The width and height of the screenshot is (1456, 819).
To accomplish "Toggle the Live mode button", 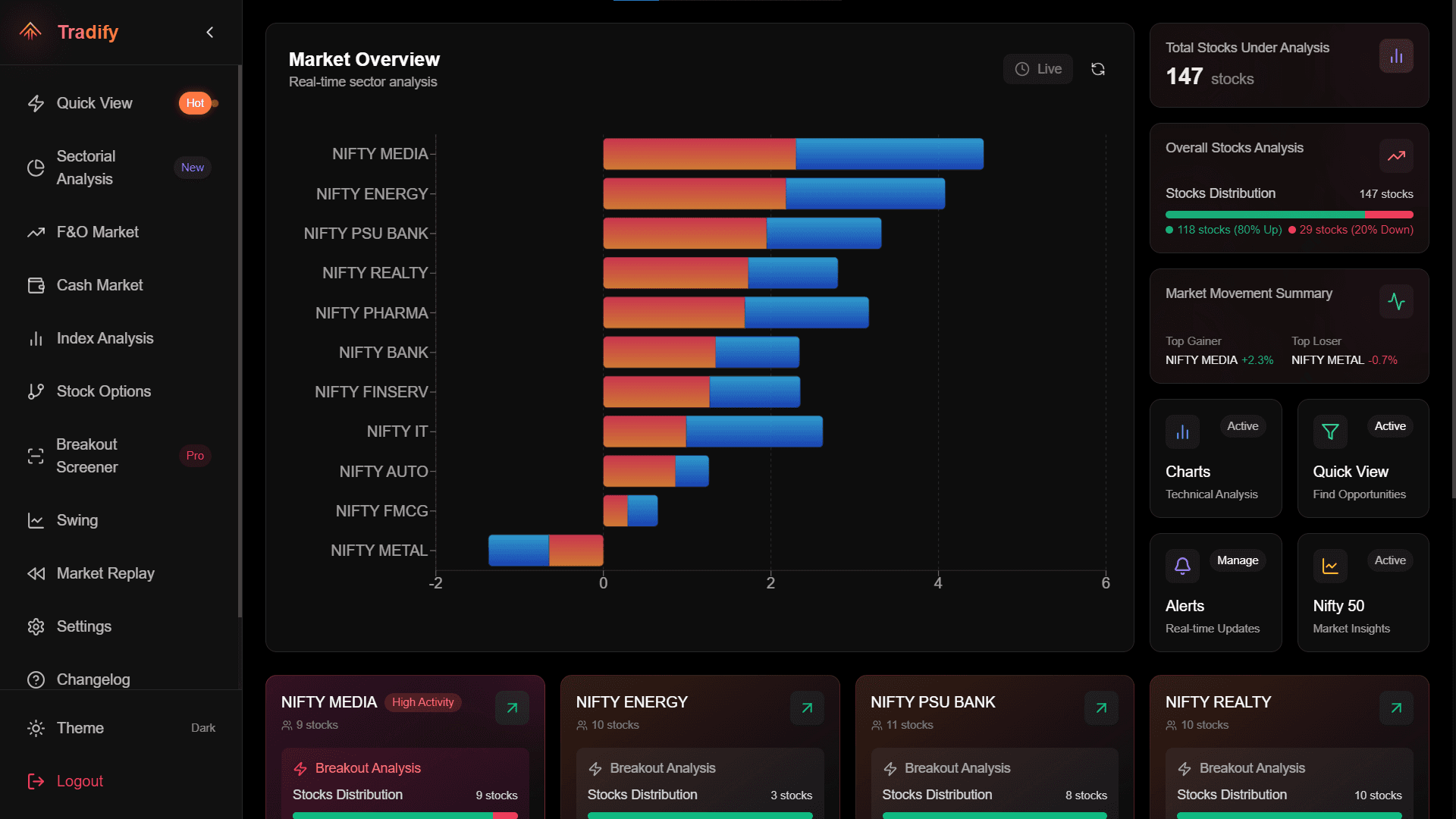I will tap(1038, 69).
